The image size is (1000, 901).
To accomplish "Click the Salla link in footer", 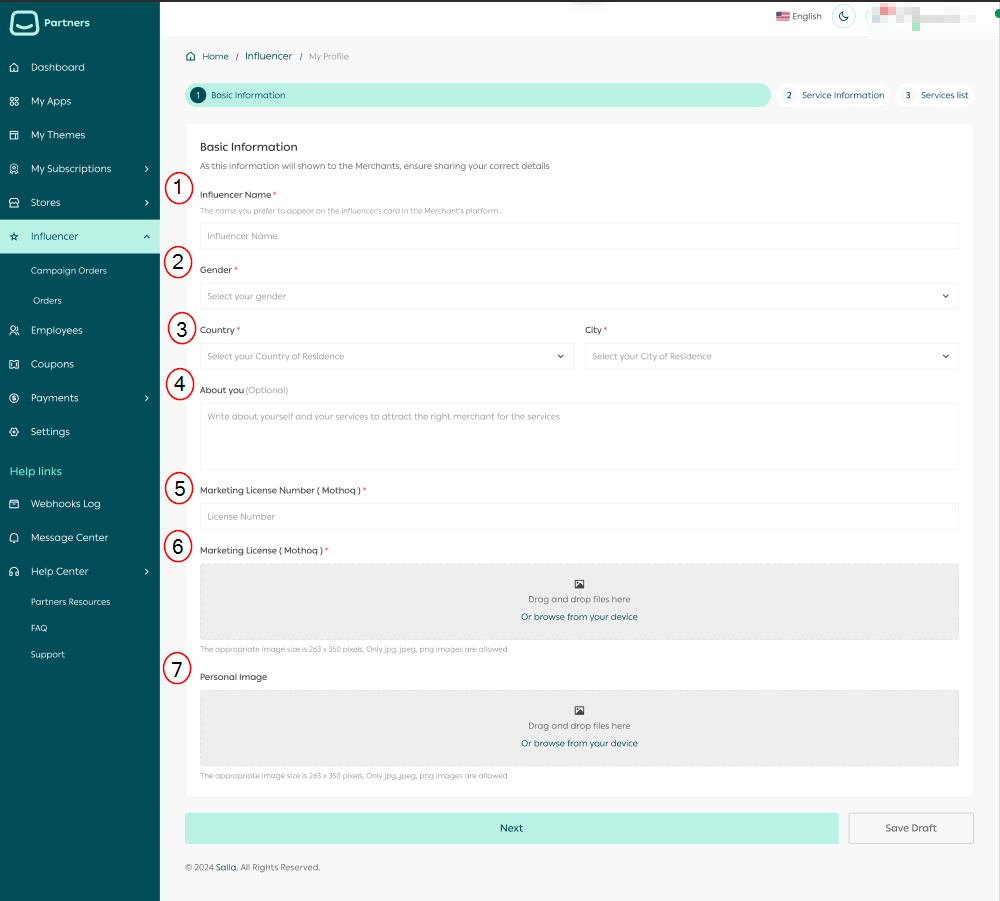I will click(x=226, y=867).
